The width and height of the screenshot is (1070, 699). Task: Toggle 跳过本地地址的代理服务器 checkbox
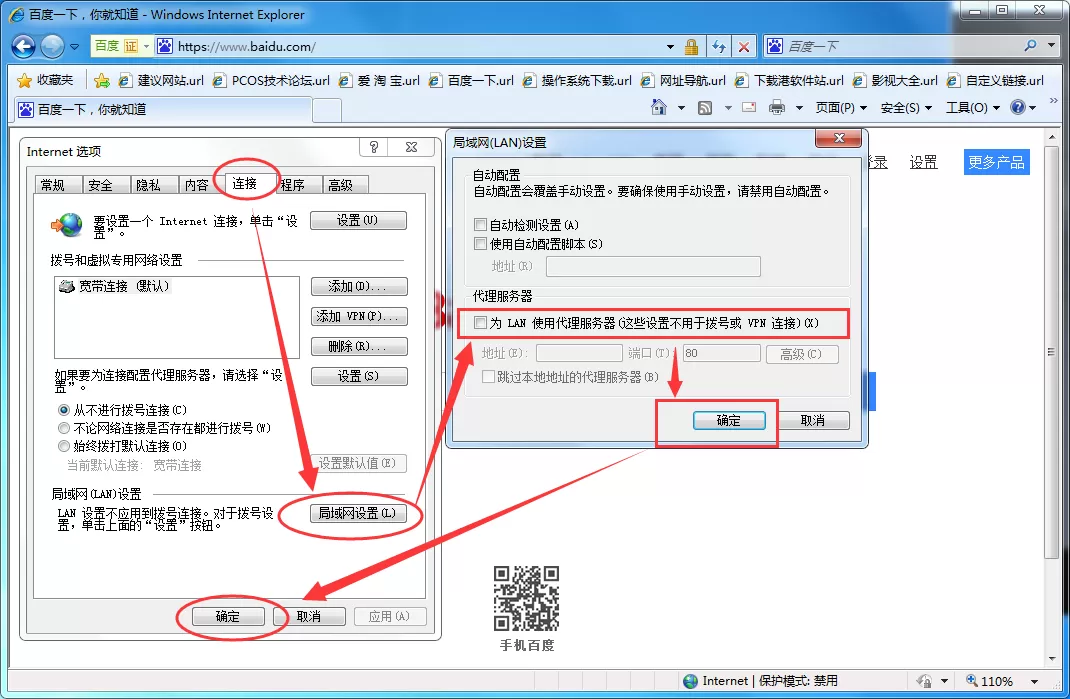pyautogui.click(x=489, y=377)
